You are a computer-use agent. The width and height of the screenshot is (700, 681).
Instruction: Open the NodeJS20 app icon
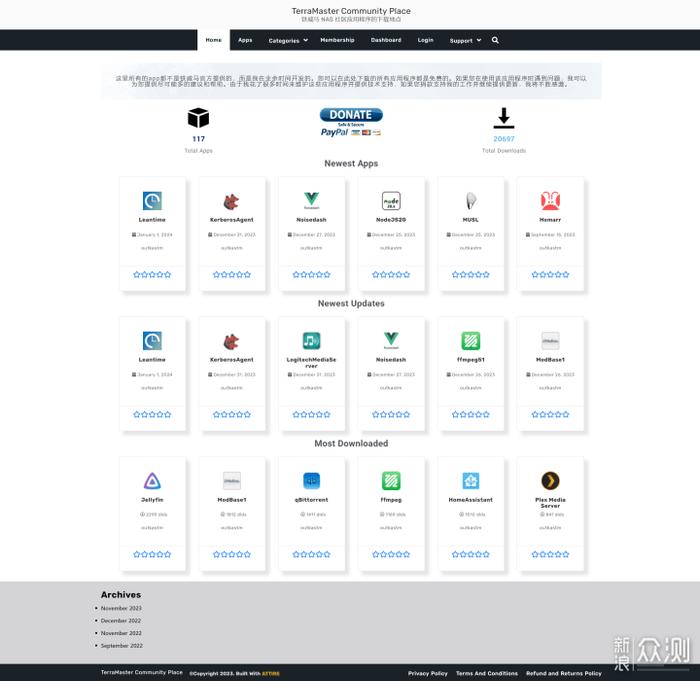(391, 201)
